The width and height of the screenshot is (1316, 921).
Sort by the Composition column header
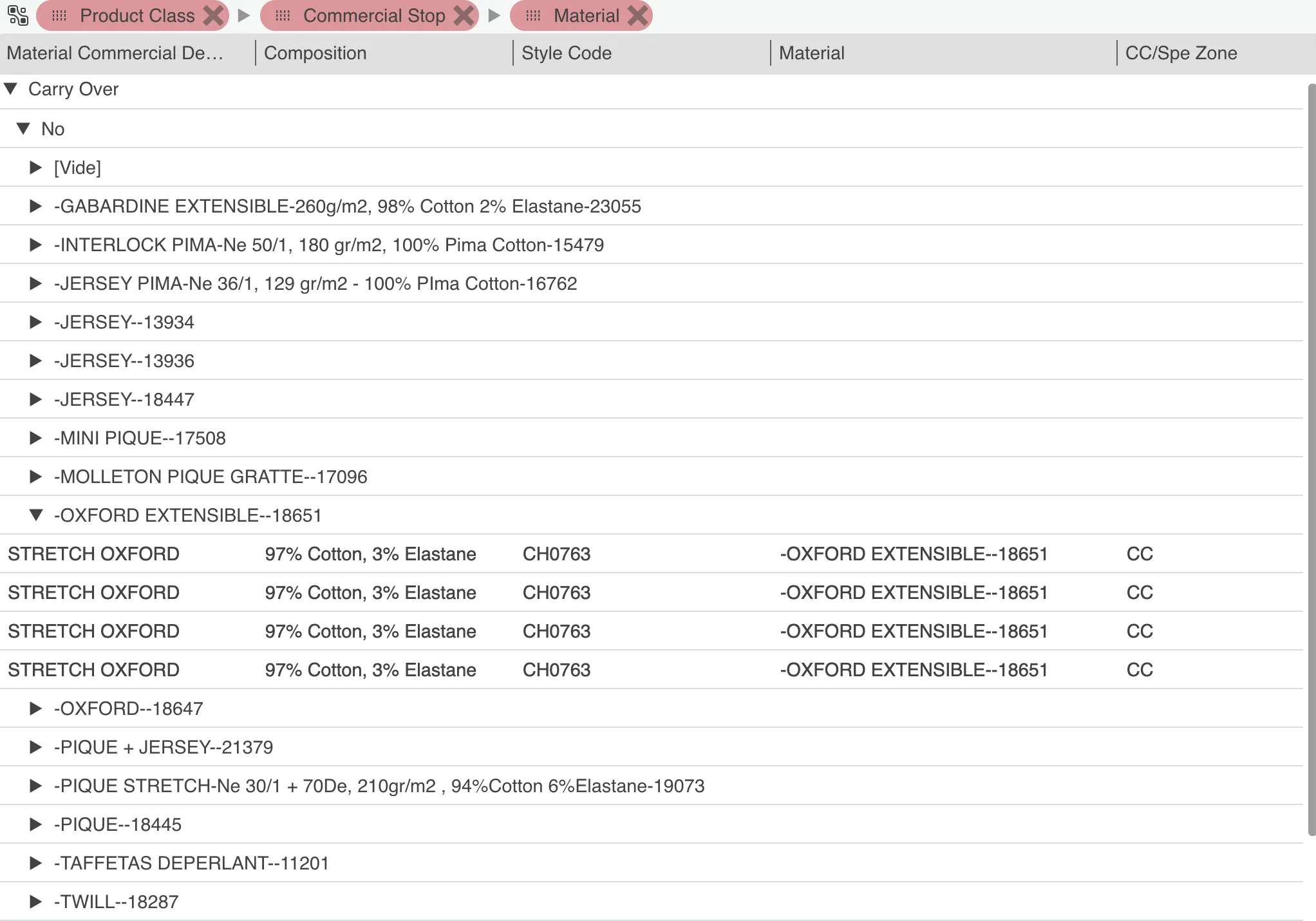[x=315, y=53]
